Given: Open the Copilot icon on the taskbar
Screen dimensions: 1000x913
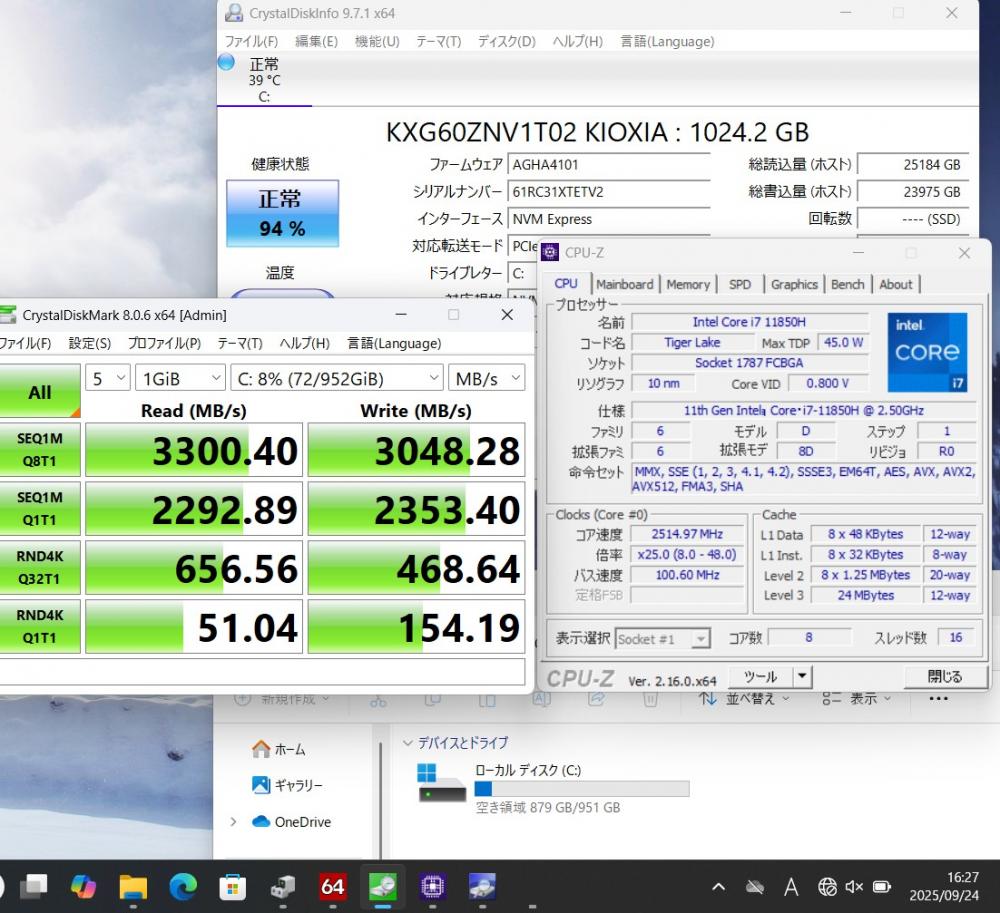Looking at the screenshot, I should pos(83,886).
